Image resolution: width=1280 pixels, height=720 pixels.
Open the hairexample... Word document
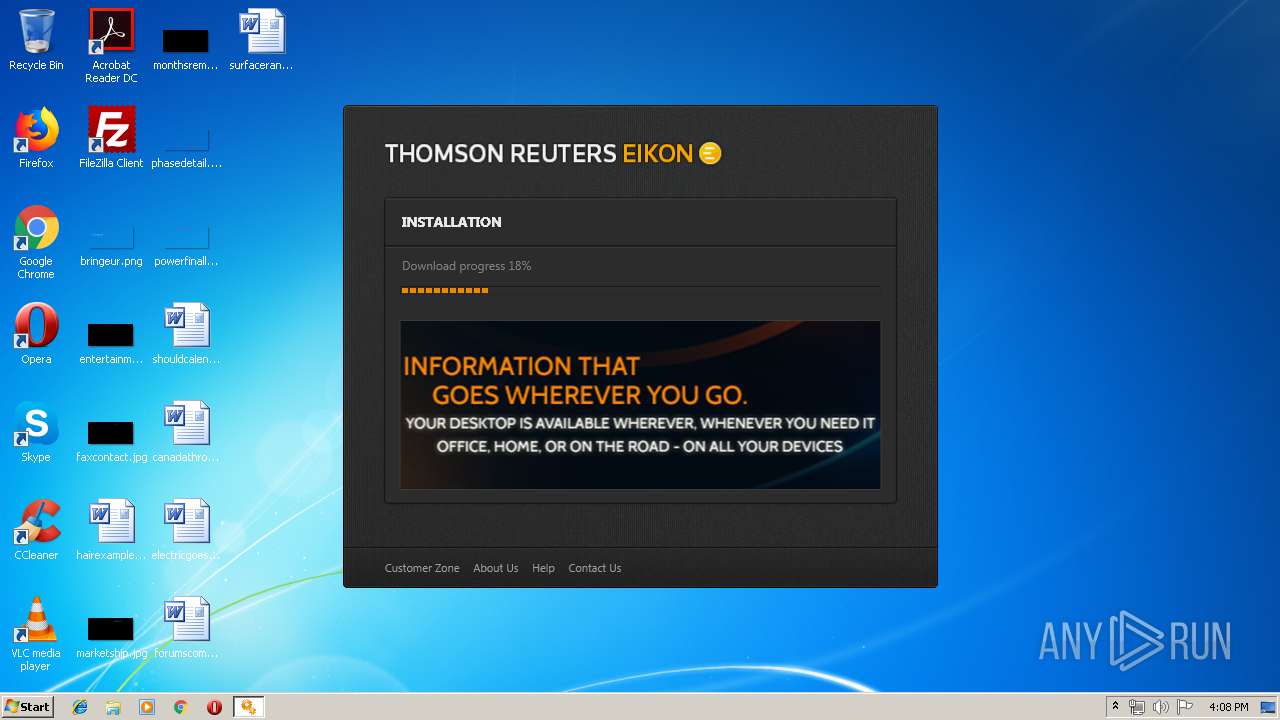(111, 530)
